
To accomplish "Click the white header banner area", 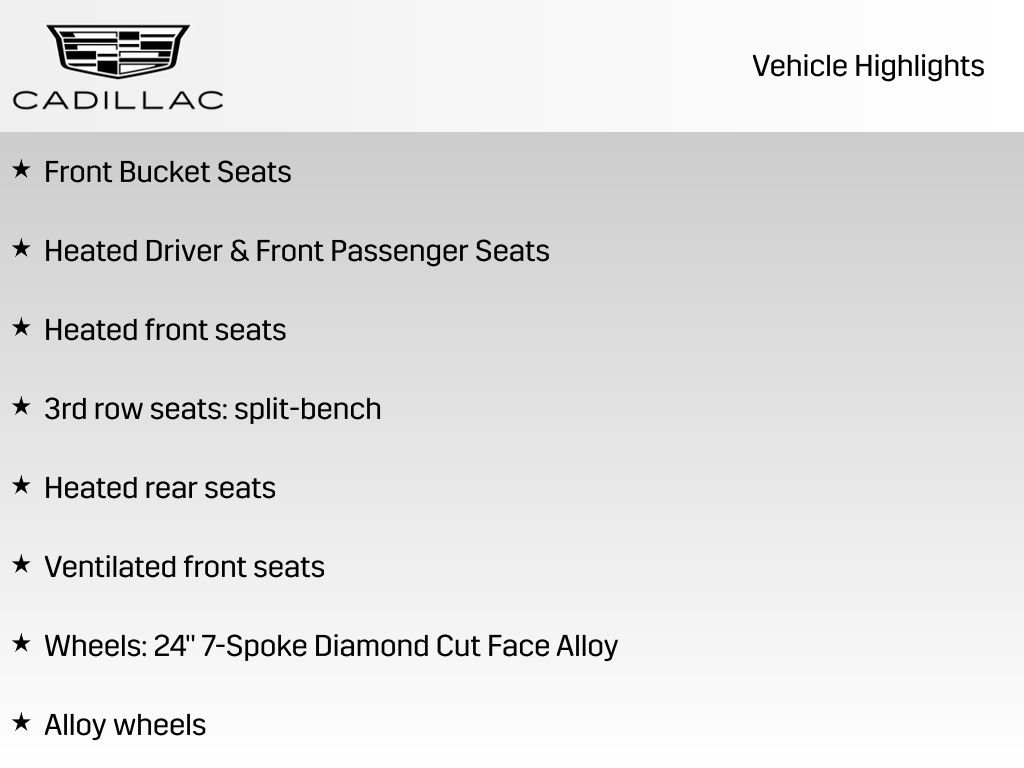I will [x=500, y=66].
